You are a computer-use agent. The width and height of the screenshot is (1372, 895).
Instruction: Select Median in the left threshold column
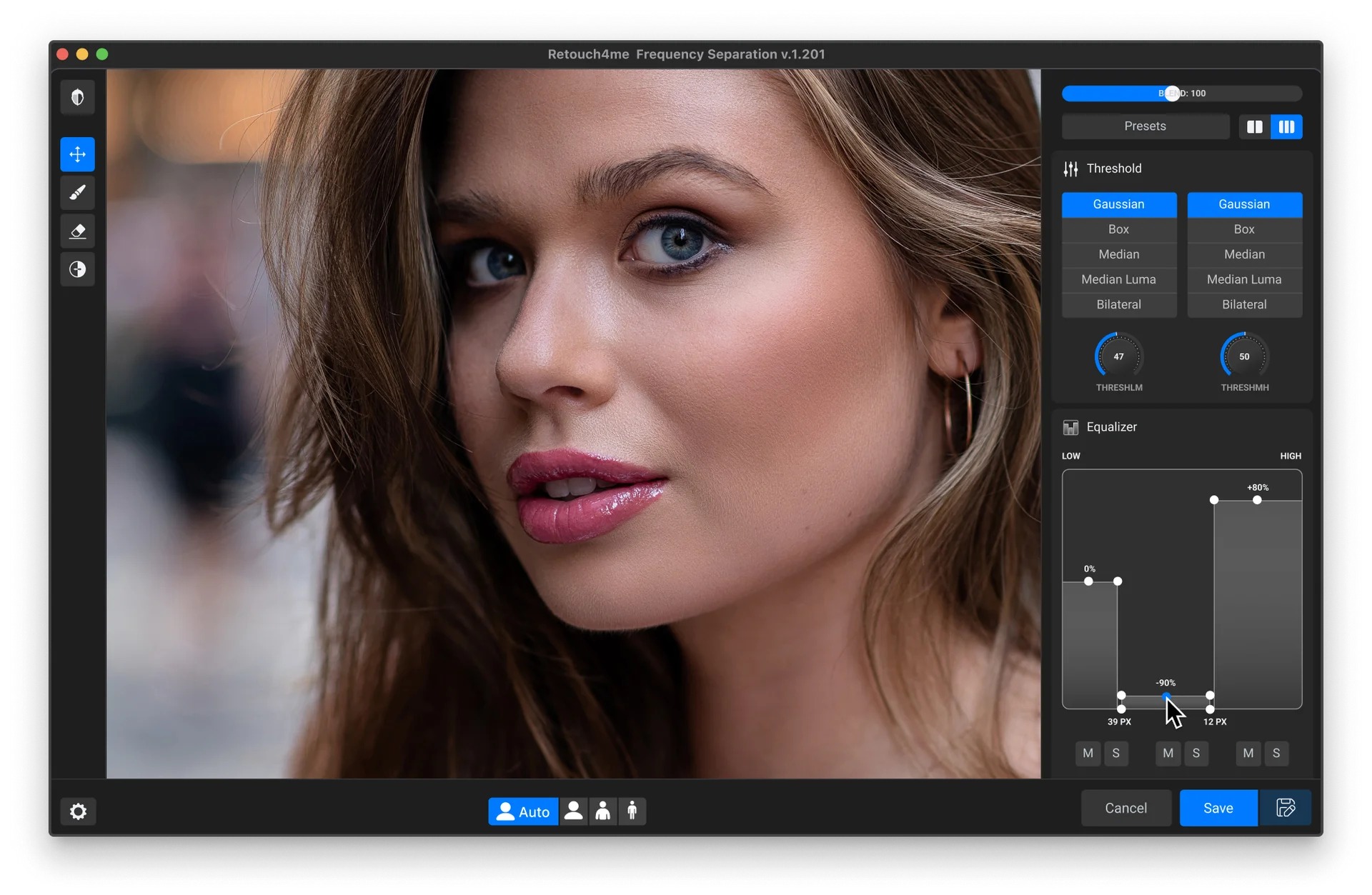[1118, 254]
